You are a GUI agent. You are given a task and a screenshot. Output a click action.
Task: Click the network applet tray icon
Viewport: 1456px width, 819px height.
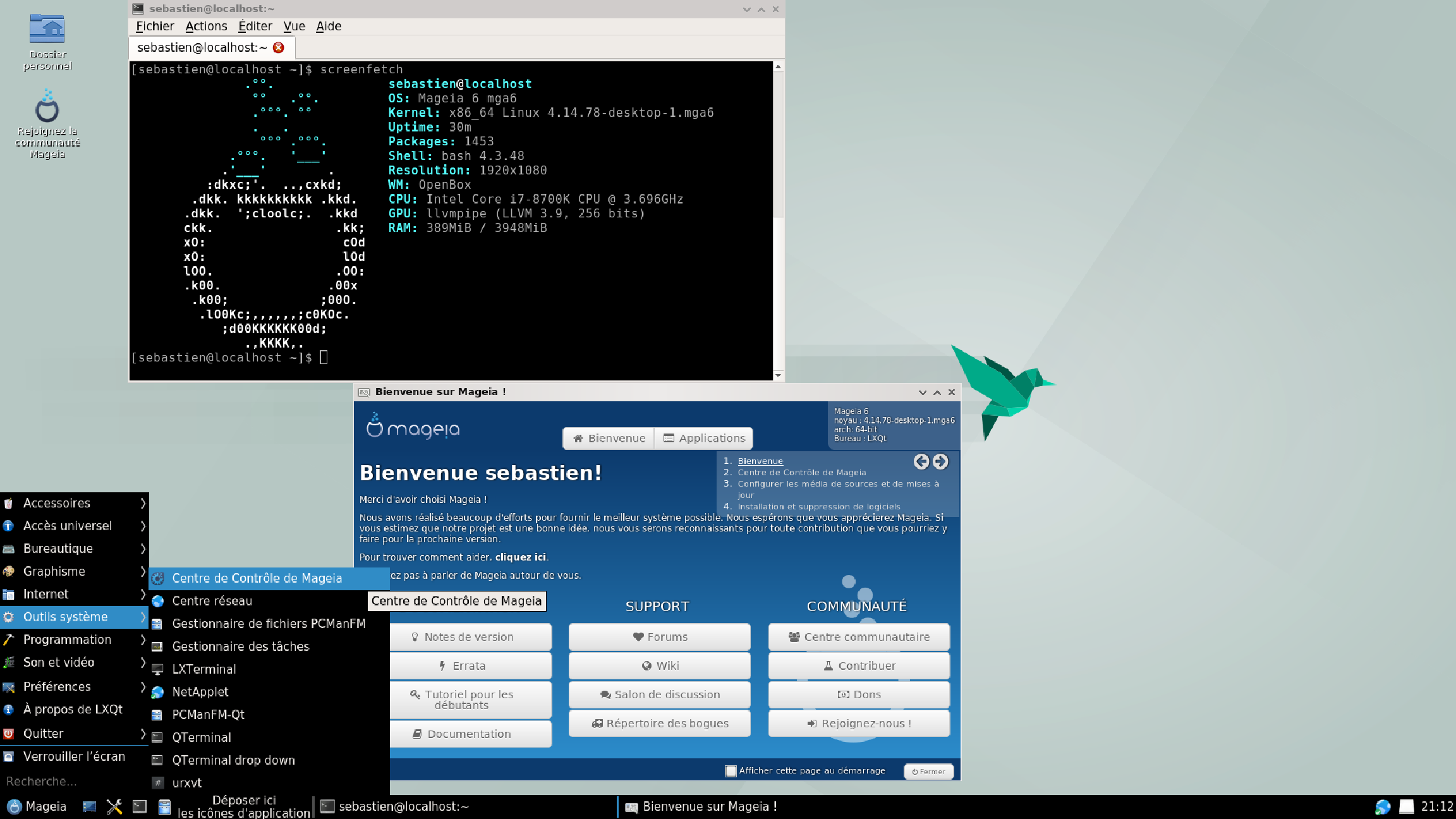tap(1383, 806)
